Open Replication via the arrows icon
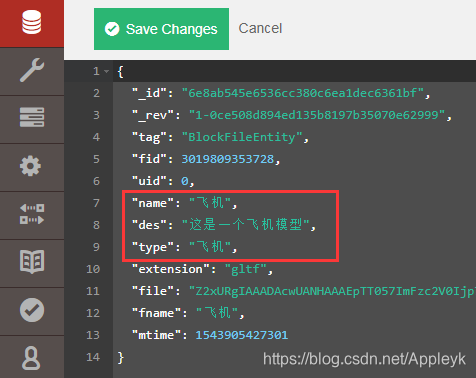This screenshot has height=378, width=476. pos(32,214)
